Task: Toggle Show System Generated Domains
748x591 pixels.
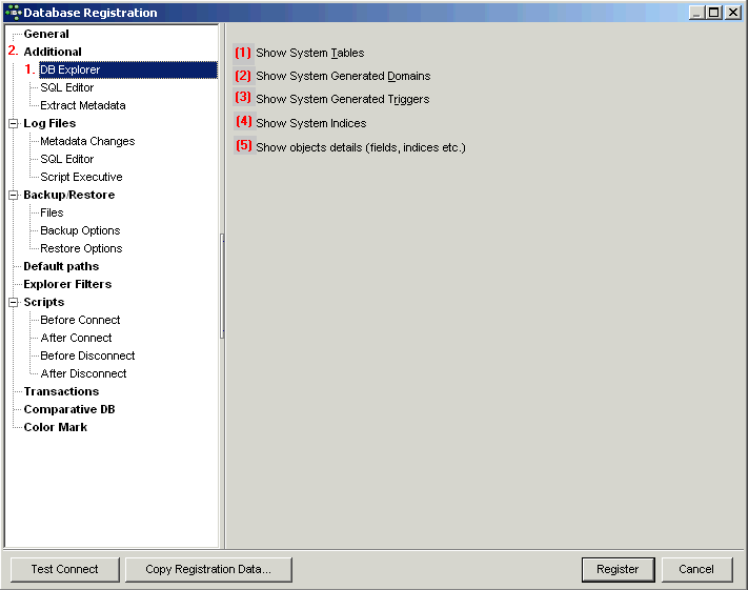Action: coord(243,76)
